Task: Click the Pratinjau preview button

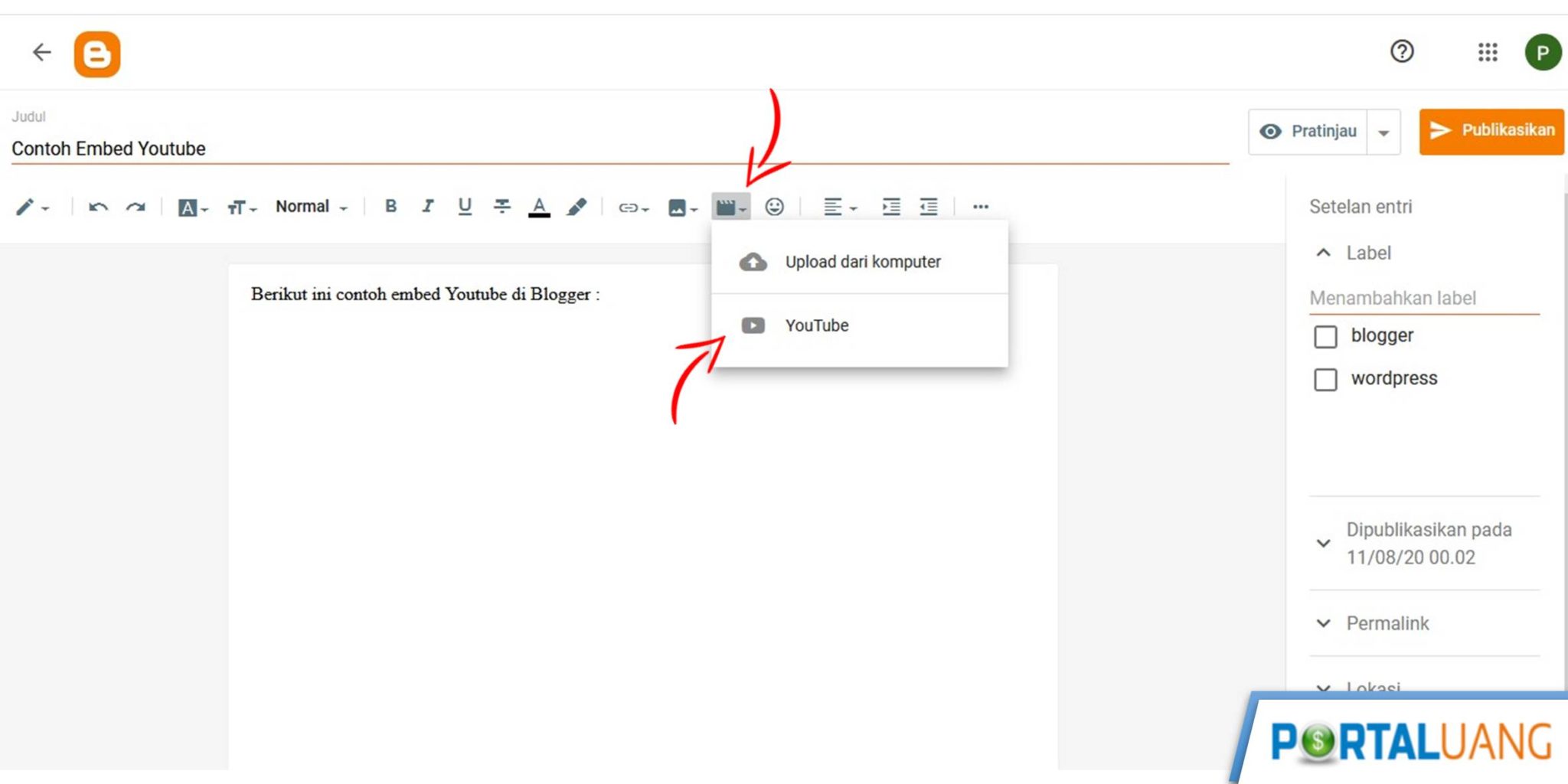Action: click(1308, 131)
